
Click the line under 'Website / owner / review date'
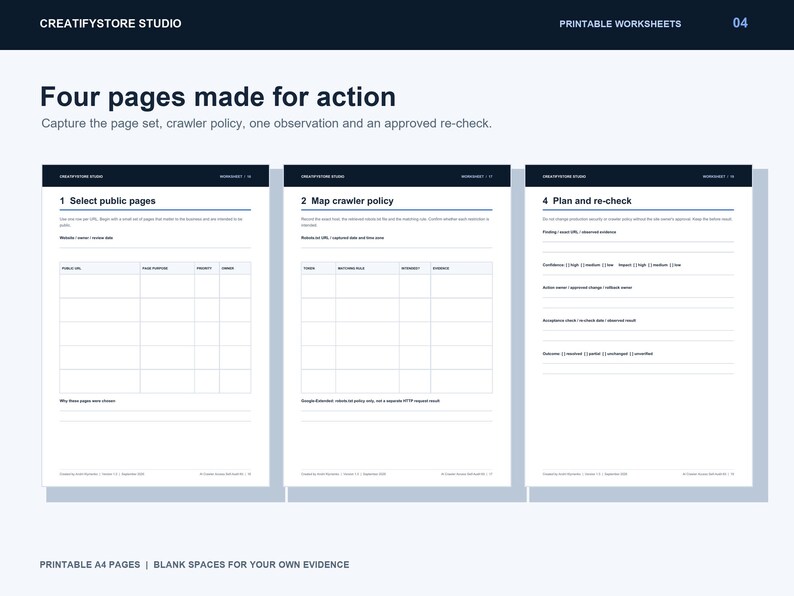pyautogui.click(x=155, y=248)
